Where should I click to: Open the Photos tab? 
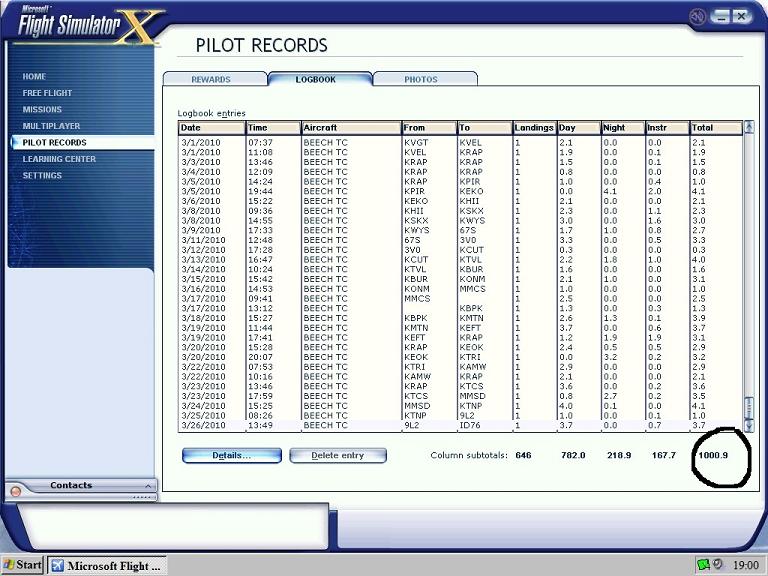420,79
